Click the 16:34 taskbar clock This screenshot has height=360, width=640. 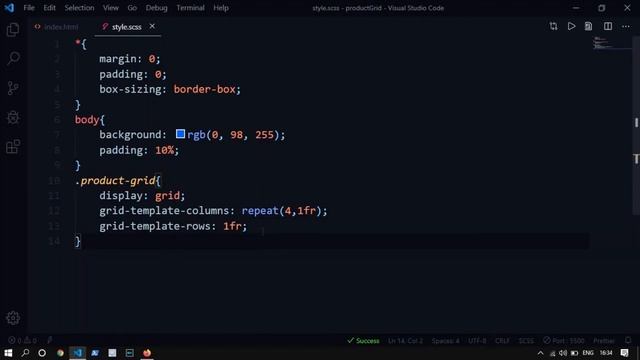coord(606,353)
